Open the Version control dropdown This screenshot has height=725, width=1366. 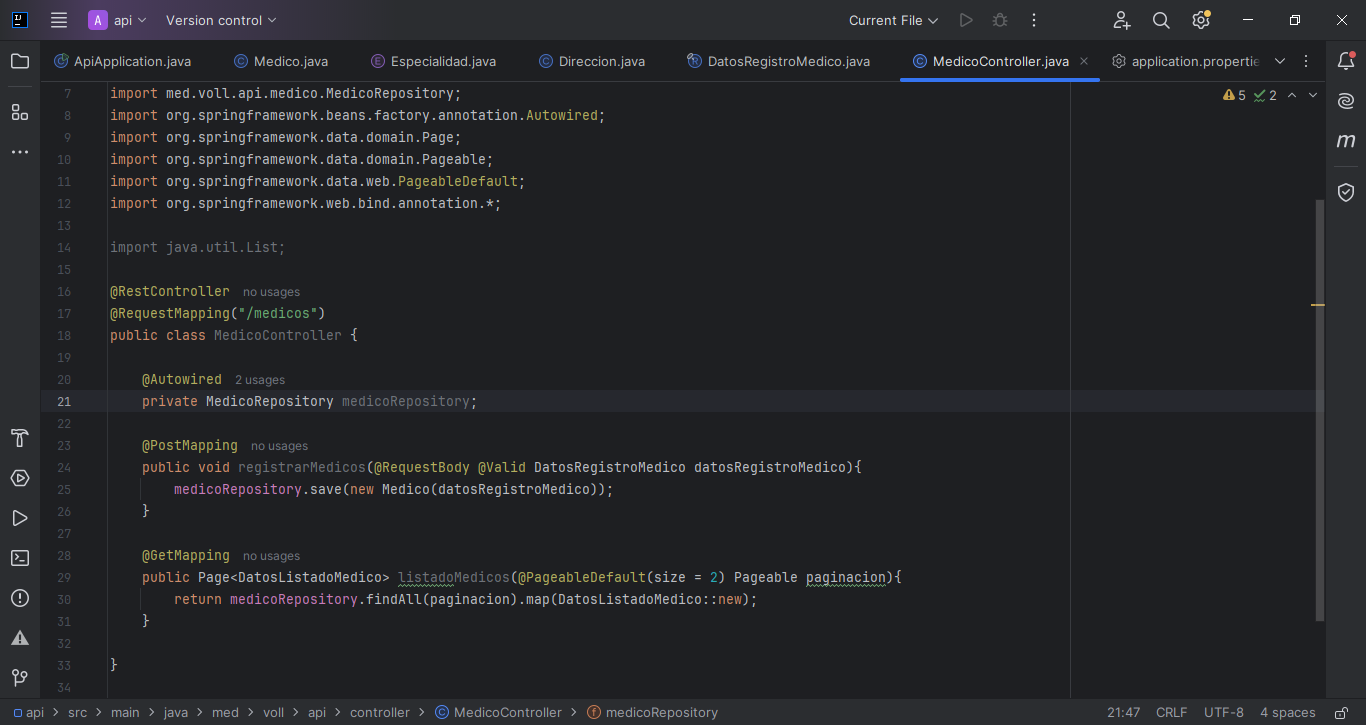[221, 20]
